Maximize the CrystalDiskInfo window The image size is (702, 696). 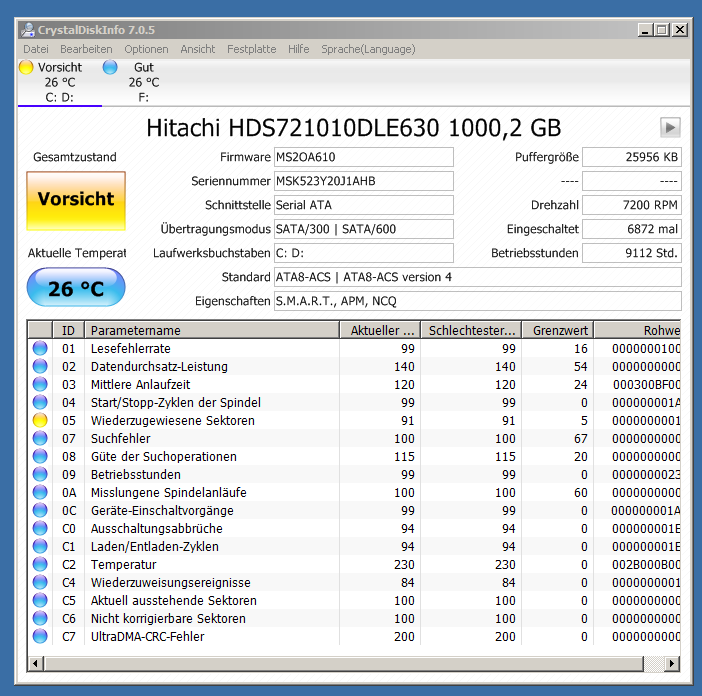click(662, 30)
